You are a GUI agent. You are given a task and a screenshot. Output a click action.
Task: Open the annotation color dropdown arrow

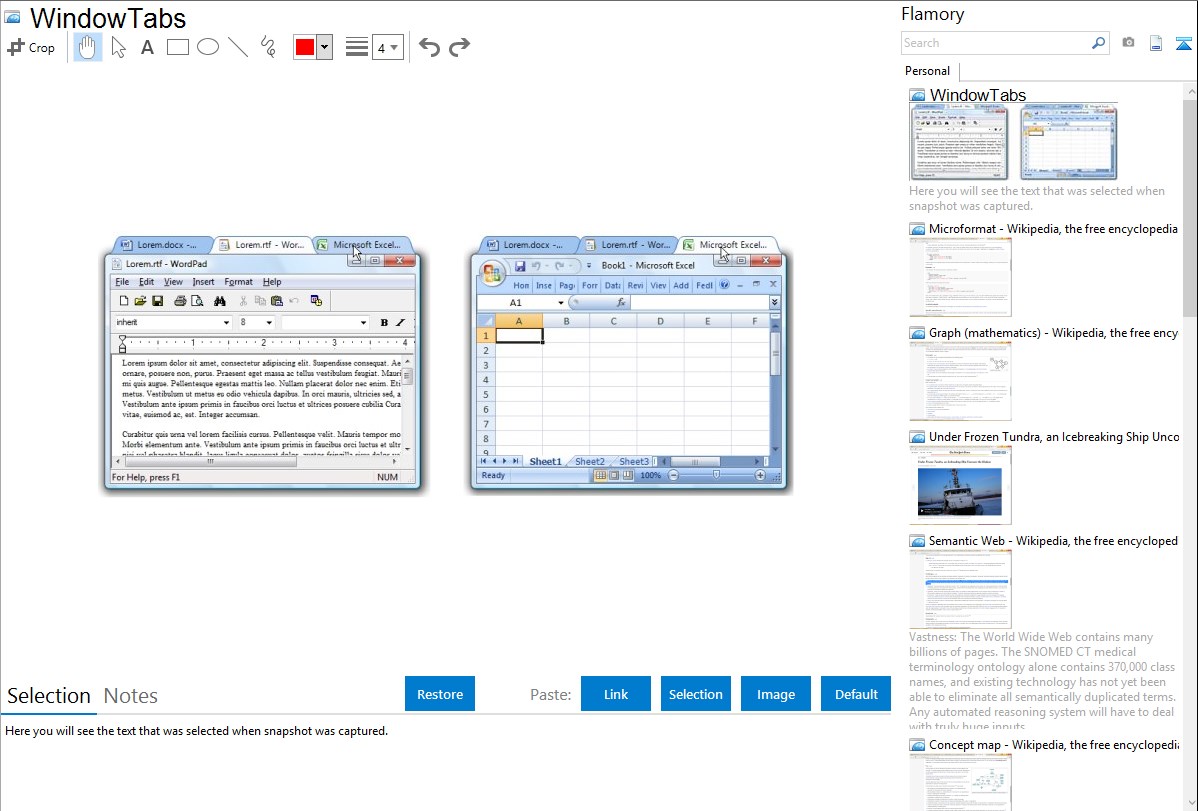(x=325, y=47)
